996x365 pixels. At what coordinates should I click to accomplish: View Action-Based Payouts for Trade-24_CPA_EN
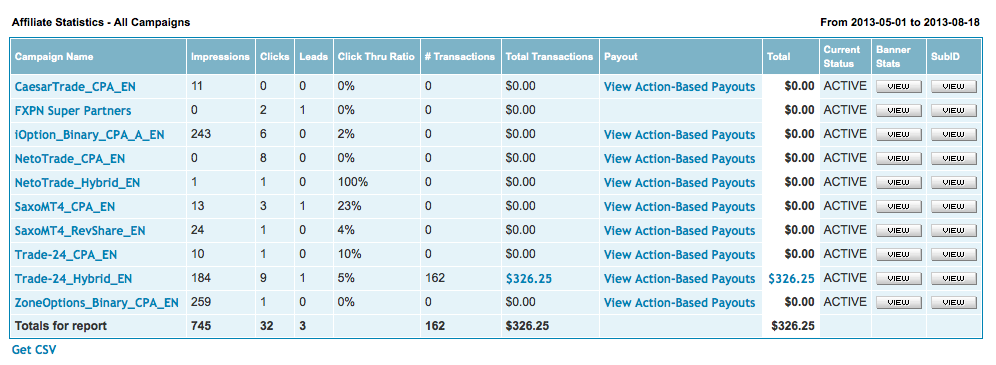click(x=679, y=255)
